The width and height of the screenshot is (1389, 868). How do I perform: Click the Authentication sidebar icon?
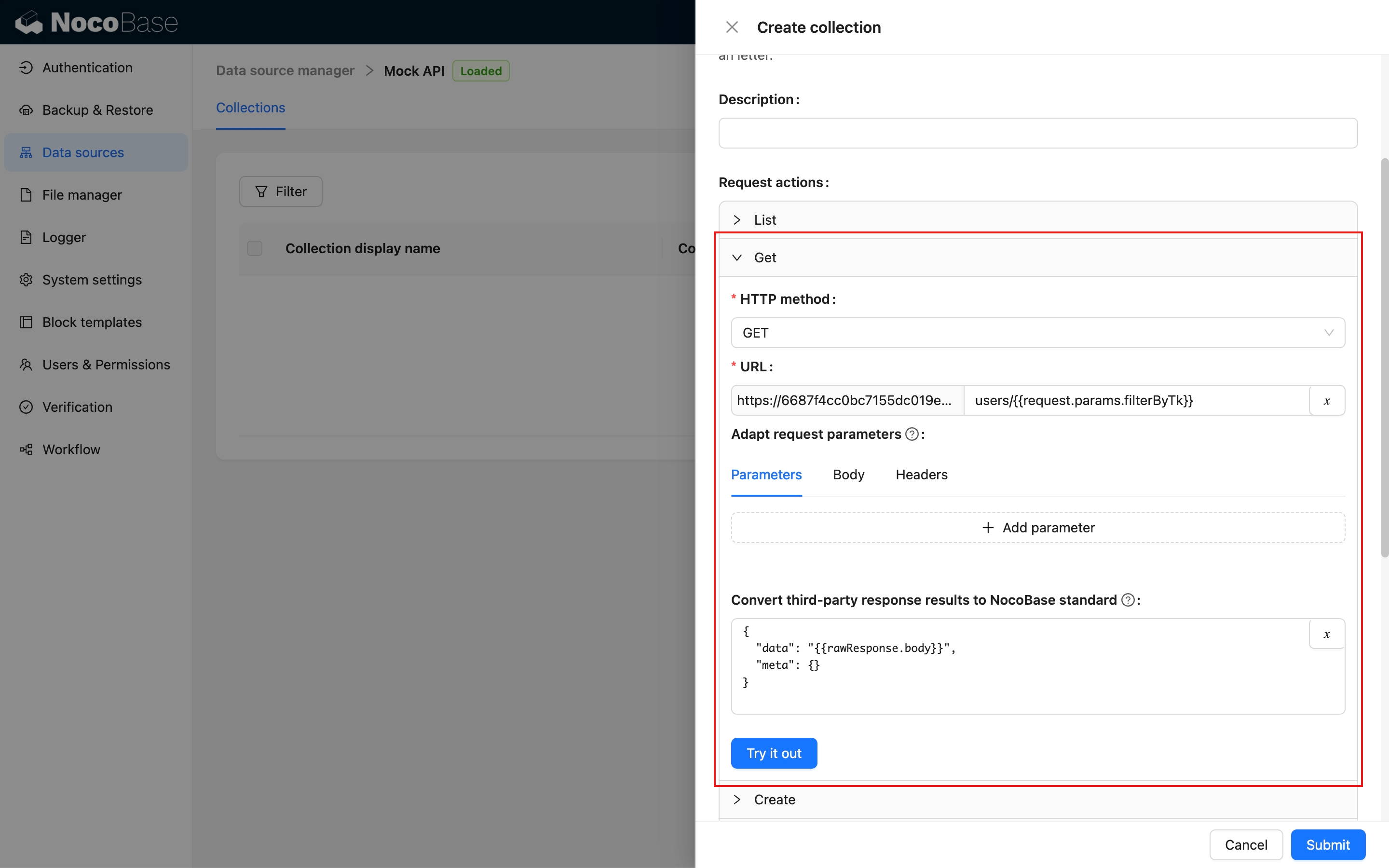click(x=26, y=68)
